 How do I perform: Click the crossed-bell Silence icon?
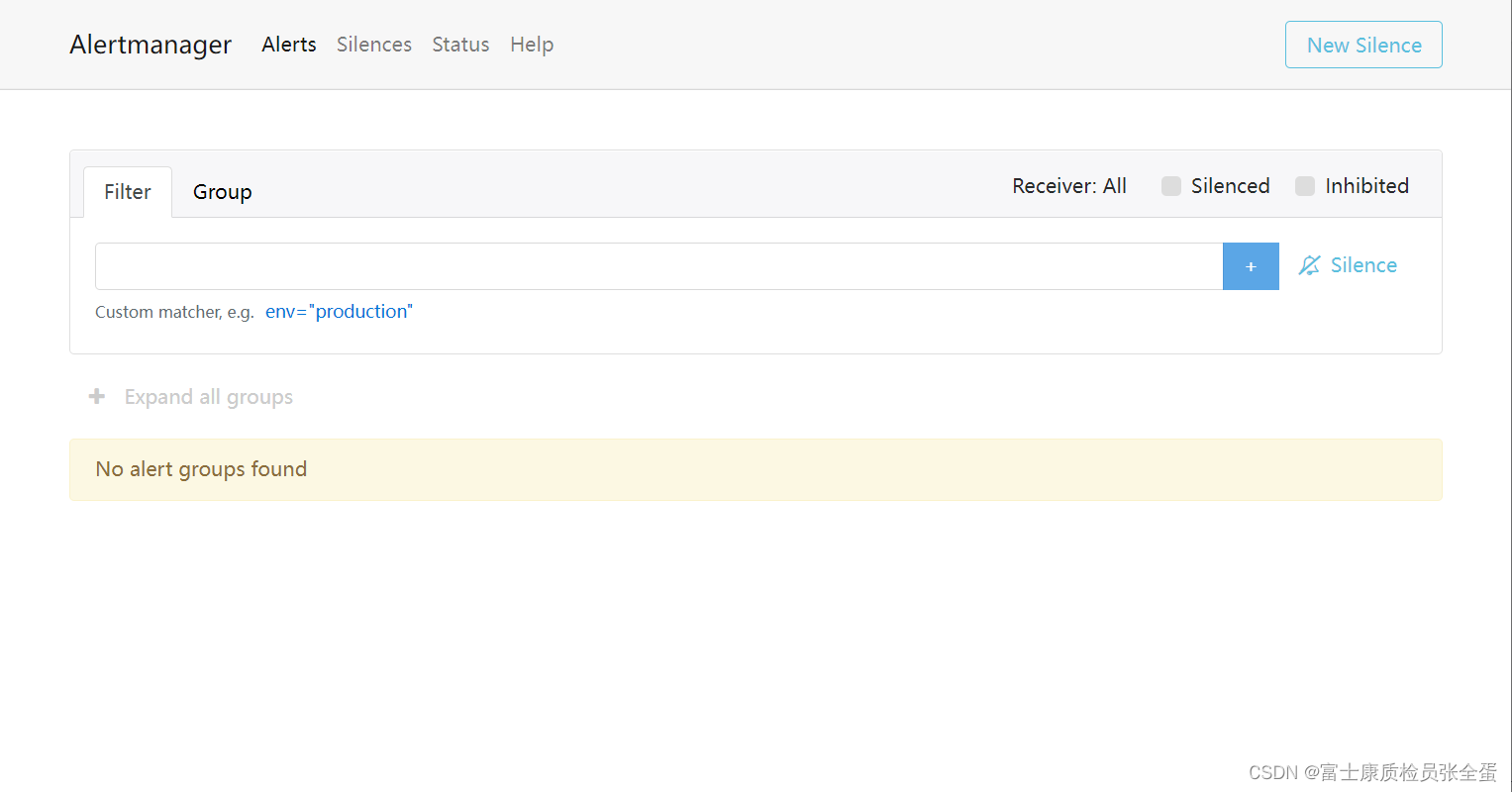click(1309, 264)
